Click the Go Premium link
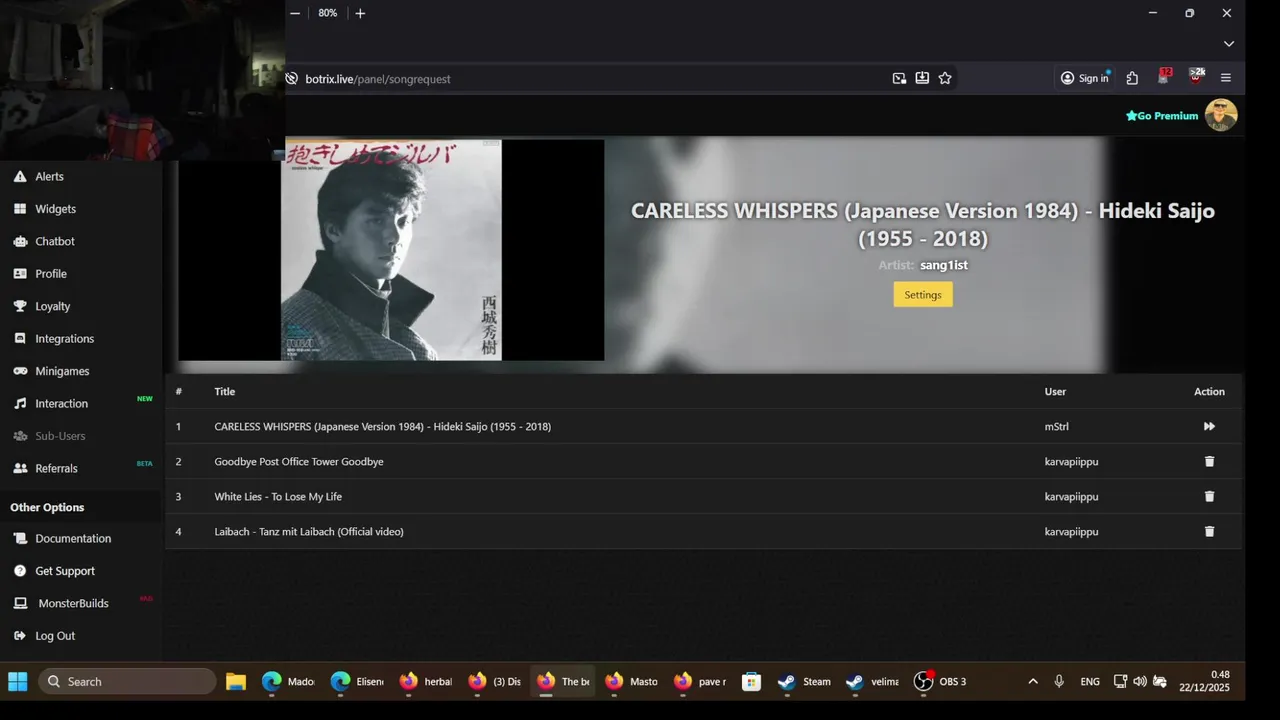1280x720 pixels. [1162, 116]
